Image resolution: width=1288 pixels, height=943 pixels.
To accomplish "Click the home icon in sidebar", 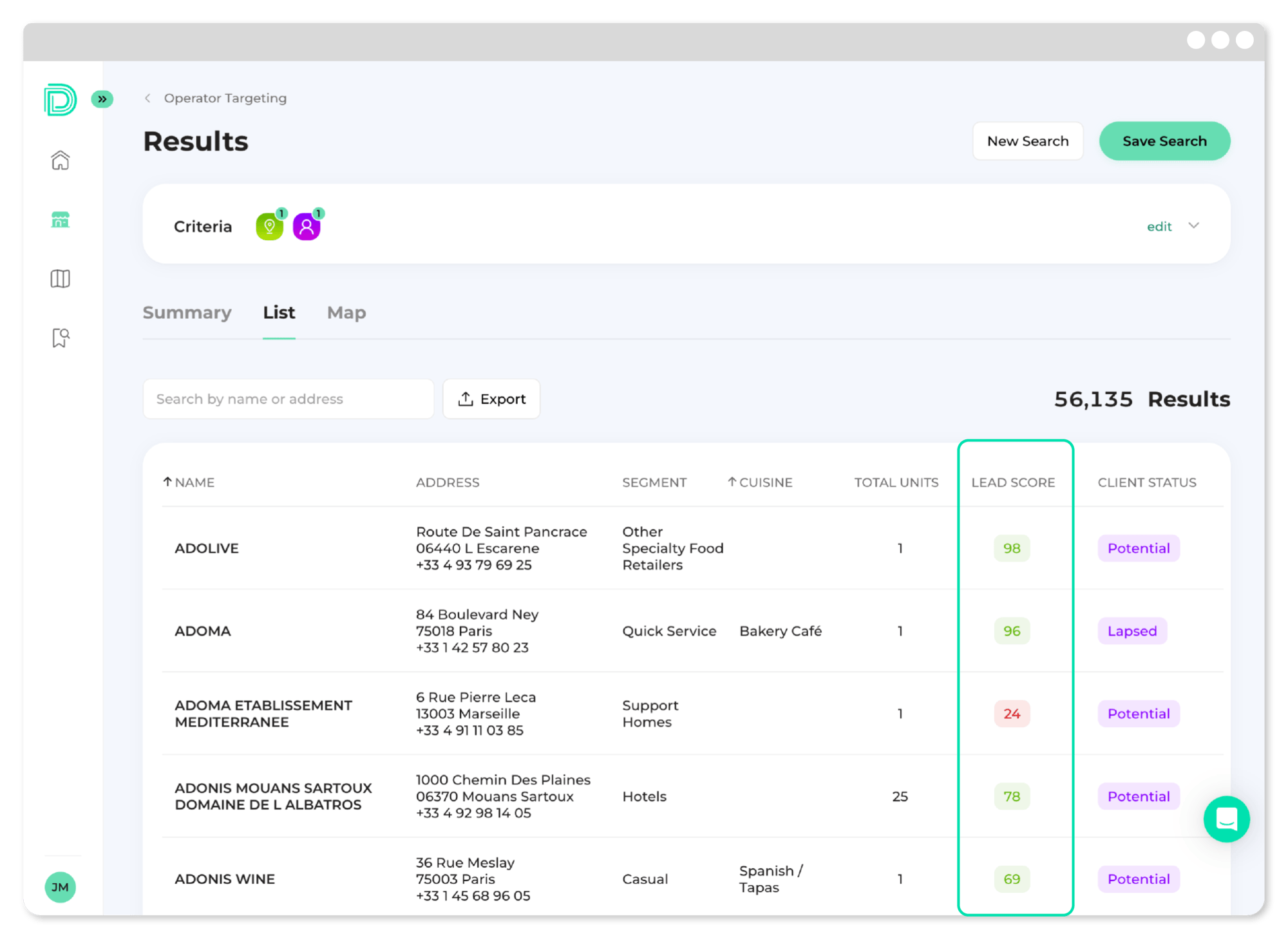I will pos(60,160).
